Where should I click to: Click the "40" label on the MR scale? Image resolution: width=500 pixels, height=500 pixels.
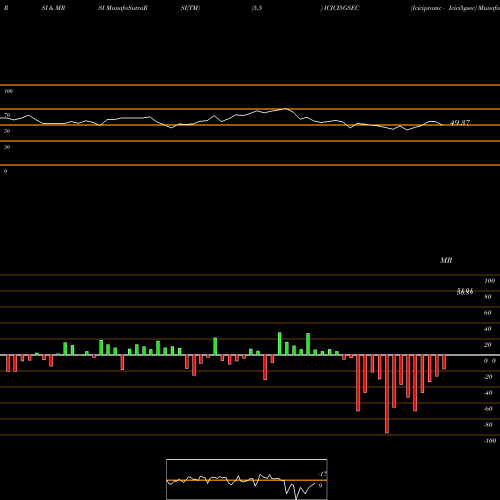point(488,329)
